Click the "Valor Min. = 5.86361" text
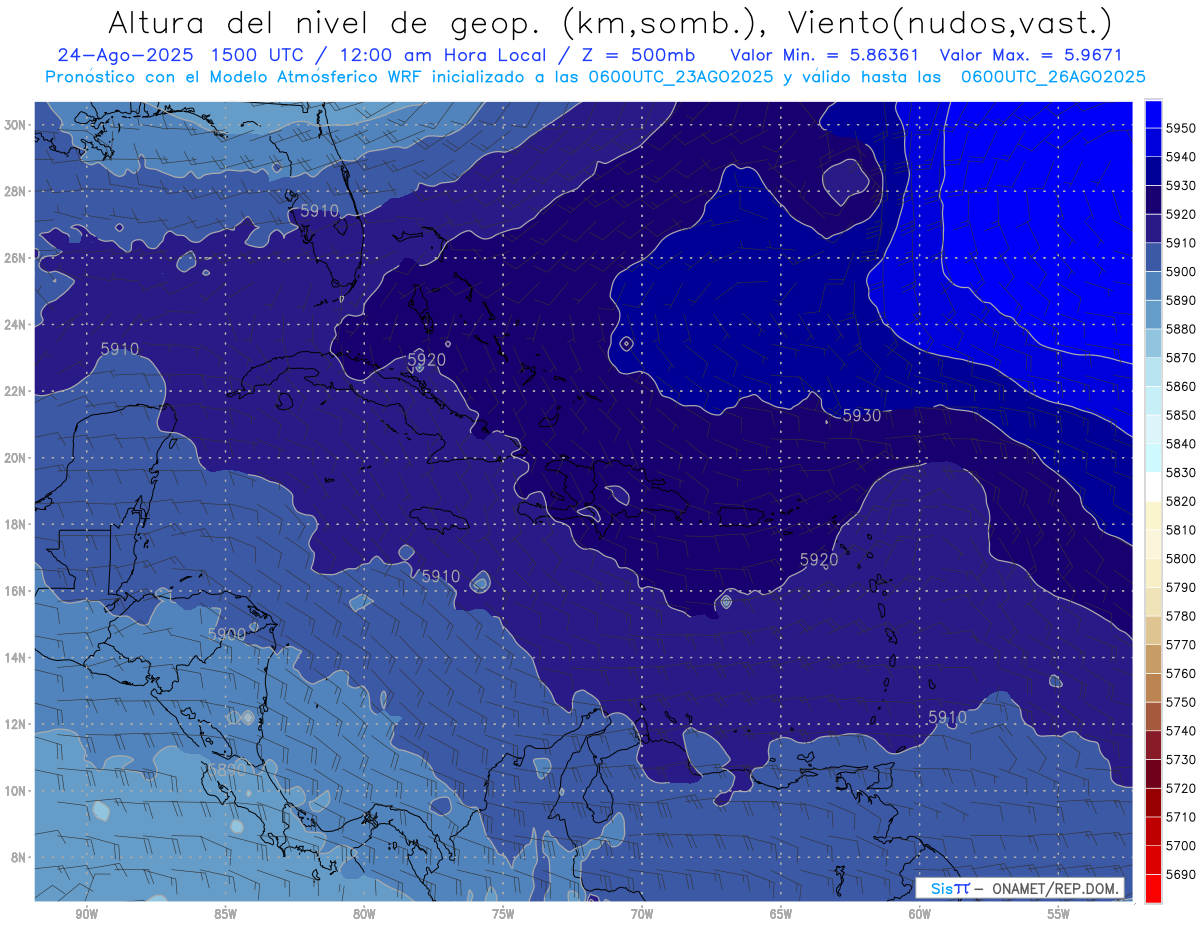 coord(824,56)
